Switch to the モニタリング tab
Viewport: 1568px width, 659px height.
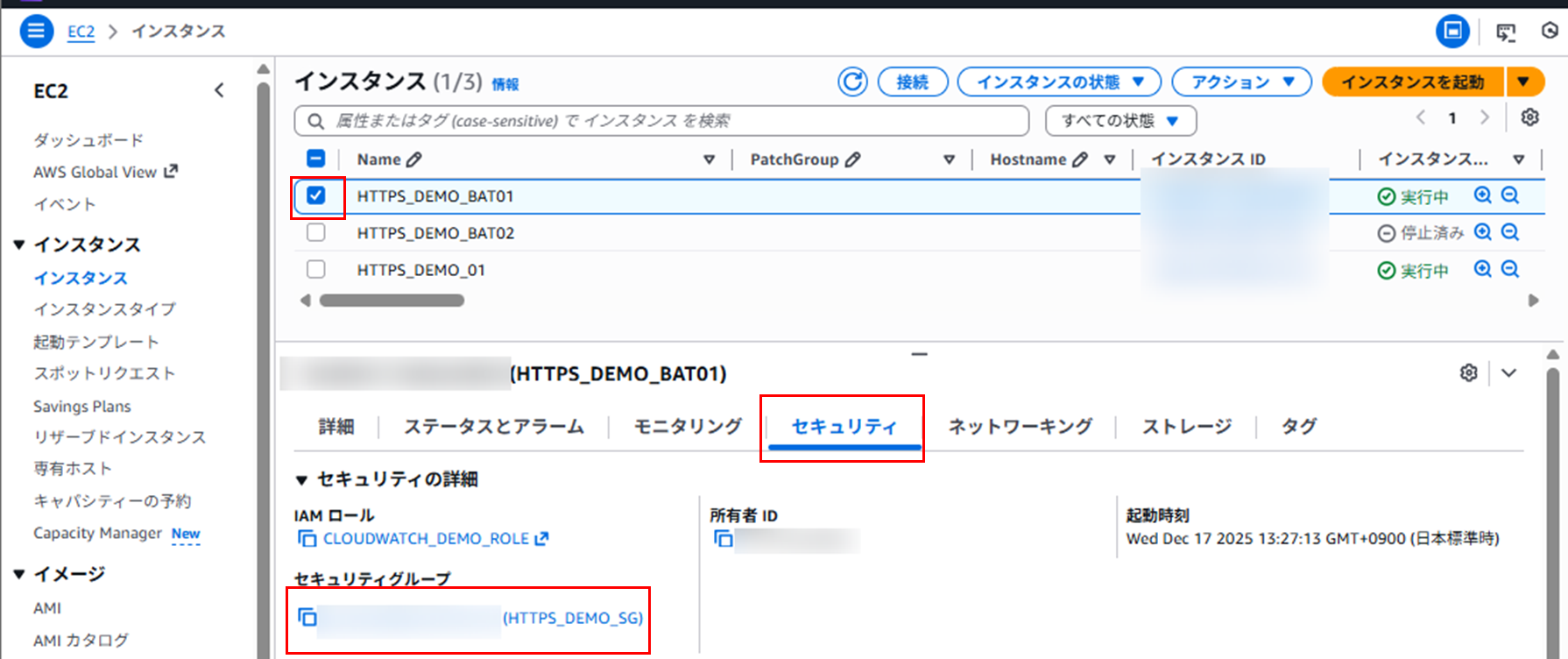[688, 427]
